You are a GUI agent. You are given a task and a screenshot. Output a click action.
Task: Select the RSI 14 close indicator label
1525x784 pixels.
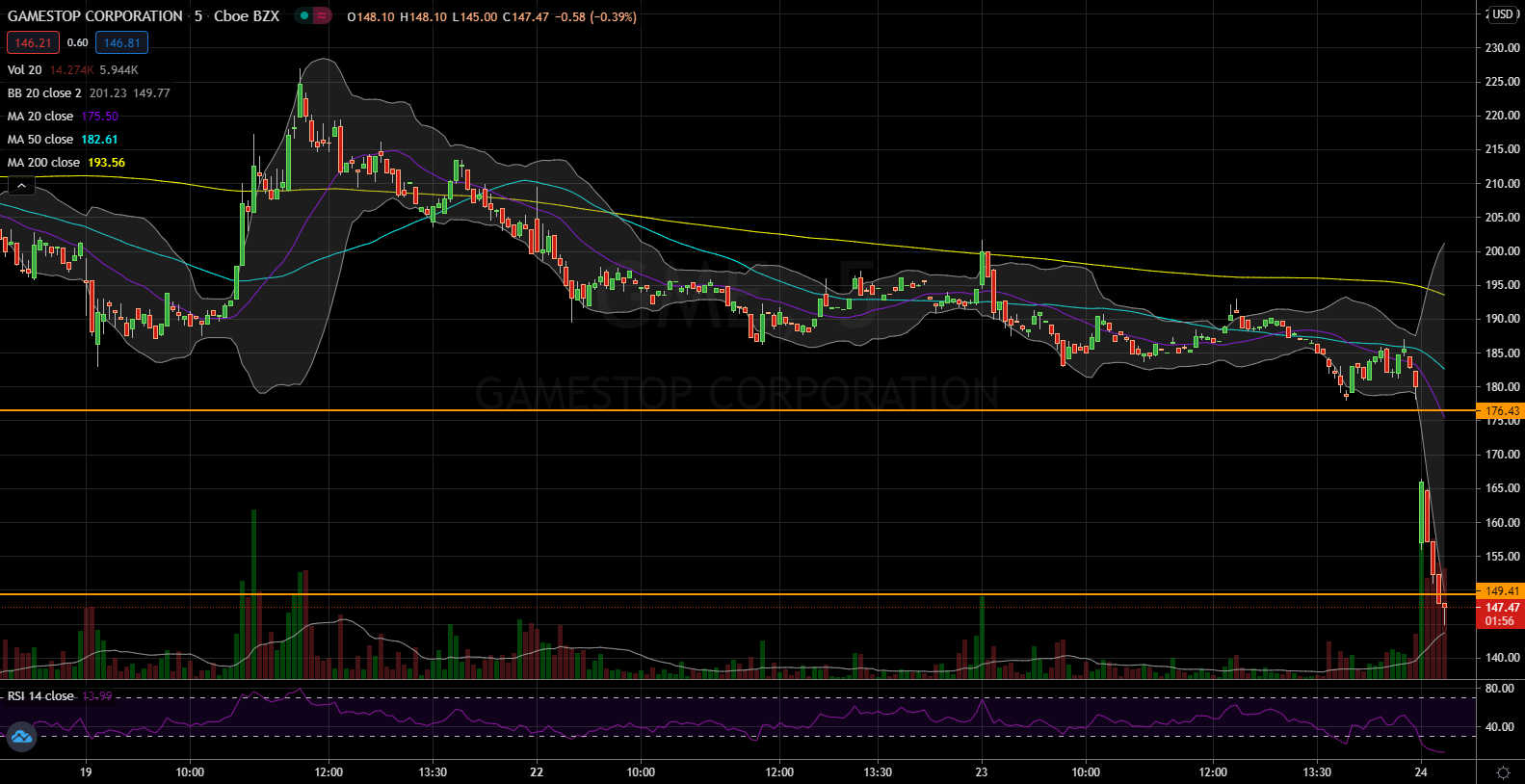click(x=40, y=696)
